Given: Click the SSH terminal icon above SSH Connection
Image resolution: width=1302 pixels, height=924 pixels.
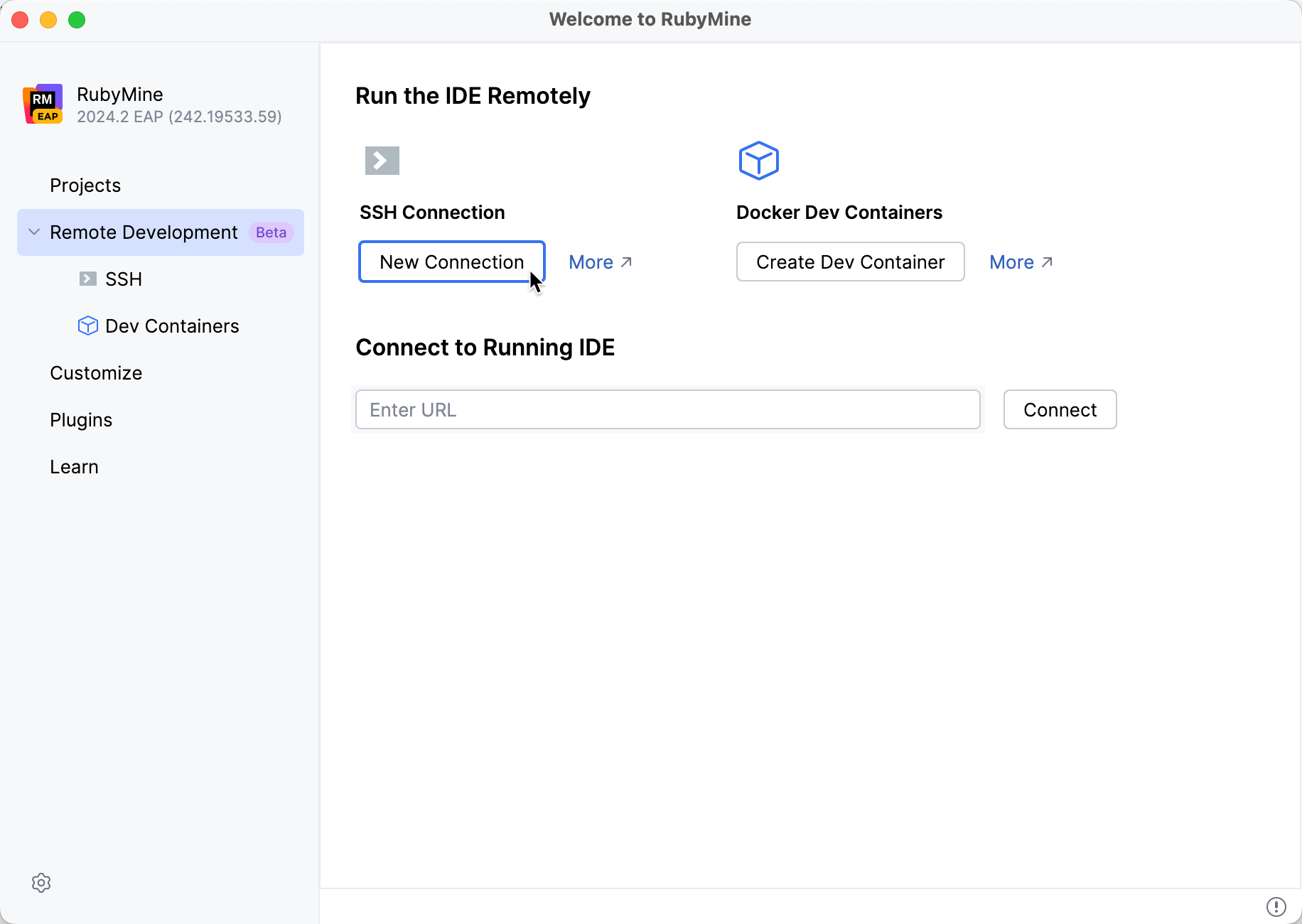Looking at the screenshot, I should (382, 160).
